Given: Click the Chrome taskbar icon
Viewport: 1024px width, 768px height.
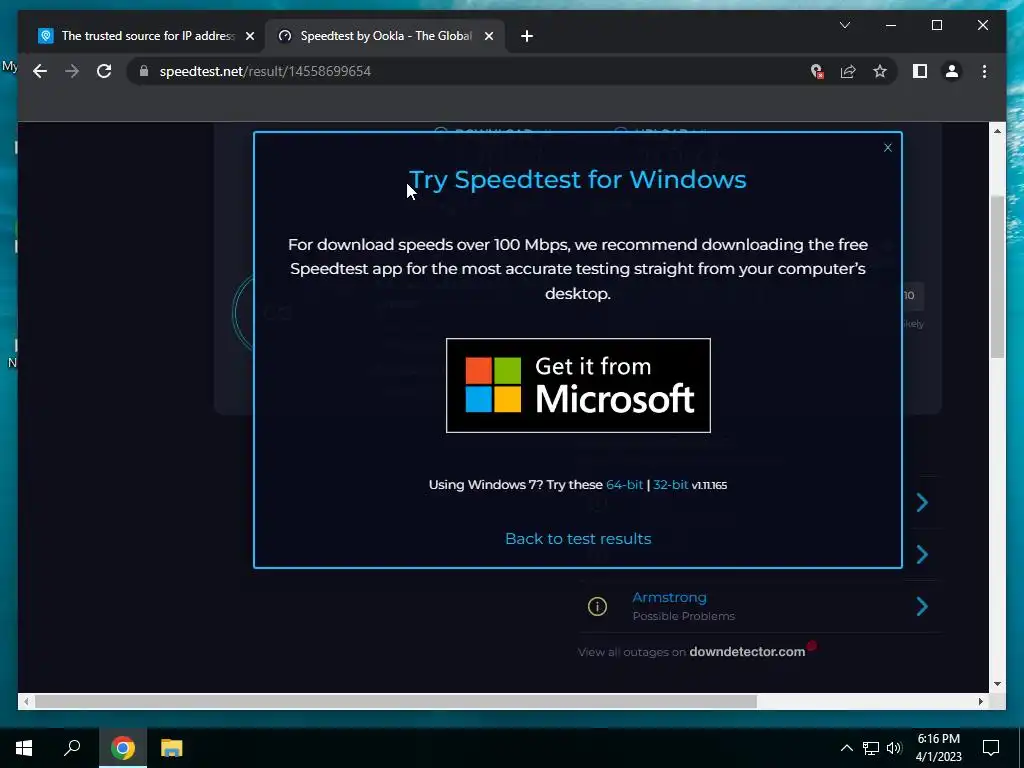Looking at the screenshot, I should pos(123,748).
